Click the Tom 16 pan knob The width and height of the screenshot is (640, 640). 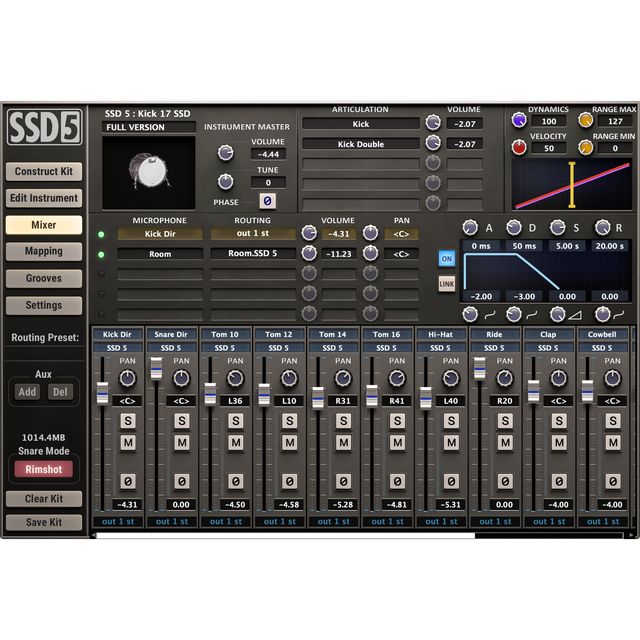point(397,378)
